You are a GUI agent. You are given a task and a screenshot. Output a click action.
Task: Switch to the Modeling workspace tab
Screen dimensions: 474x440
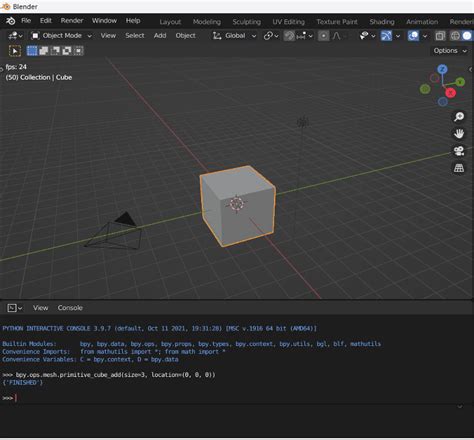(x=207, y=22)
